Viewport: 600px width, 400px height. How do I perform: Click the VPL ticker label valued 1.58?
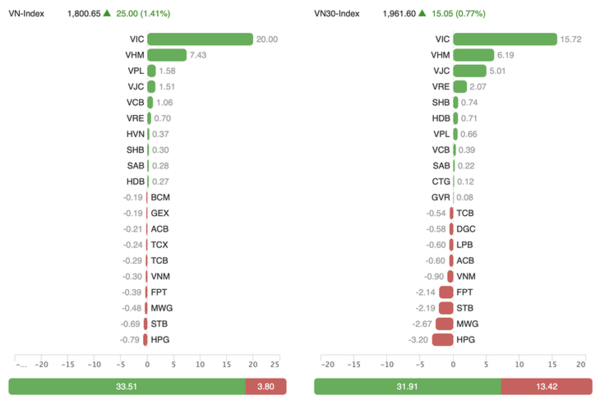click(136, 71)
